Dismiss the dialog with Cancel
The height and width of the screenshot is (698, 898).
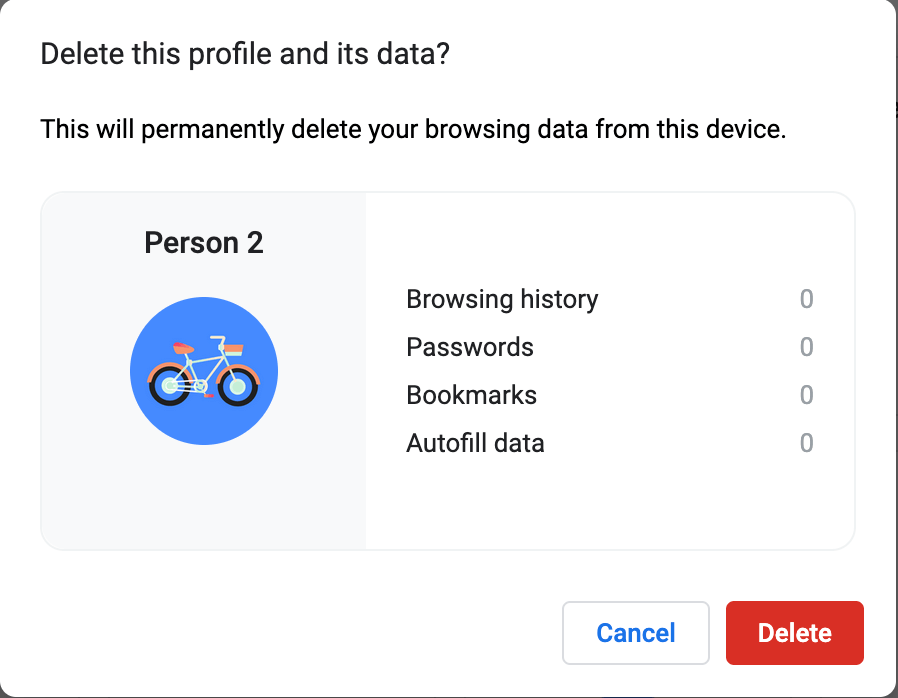(636, 633)
